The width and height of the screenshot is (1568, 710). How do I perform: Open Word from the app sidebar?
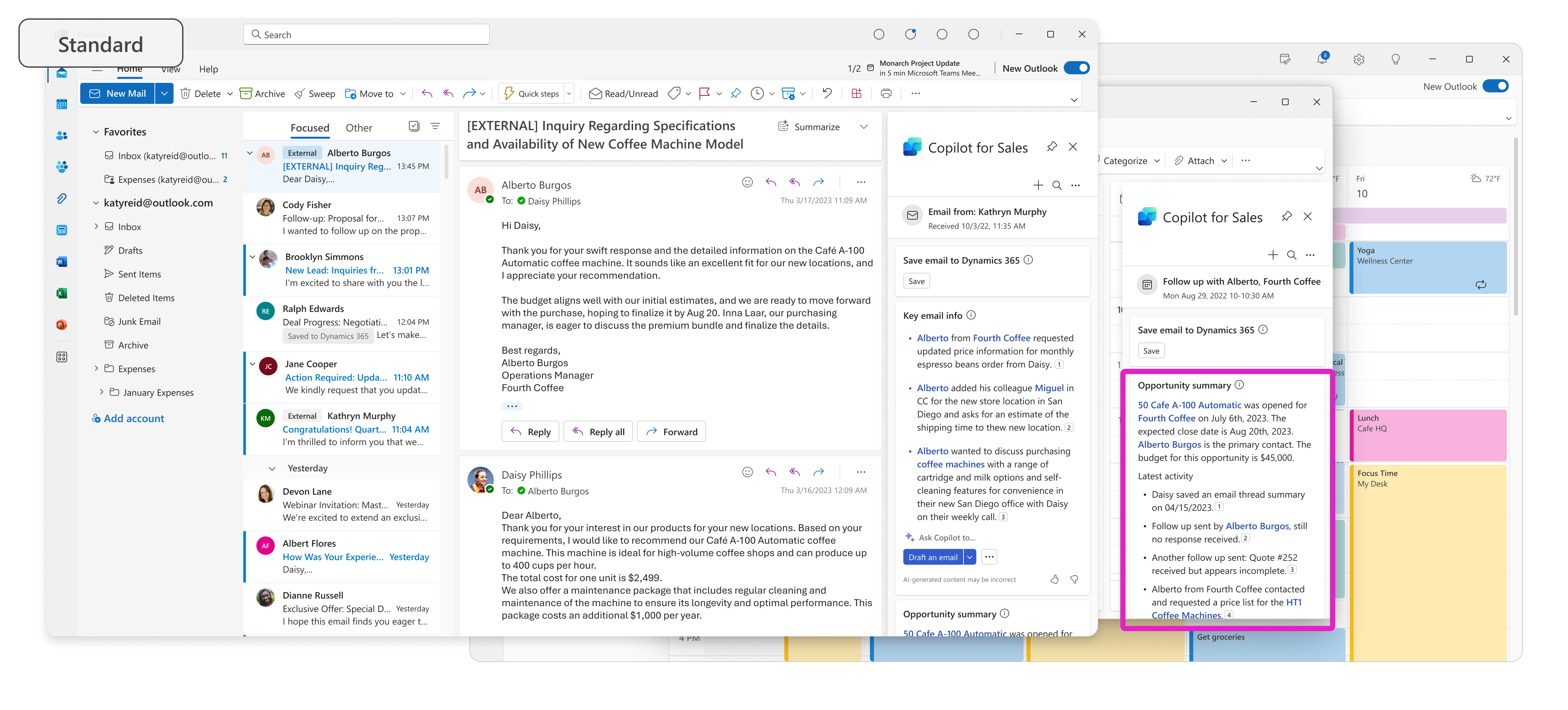(61, 261)
